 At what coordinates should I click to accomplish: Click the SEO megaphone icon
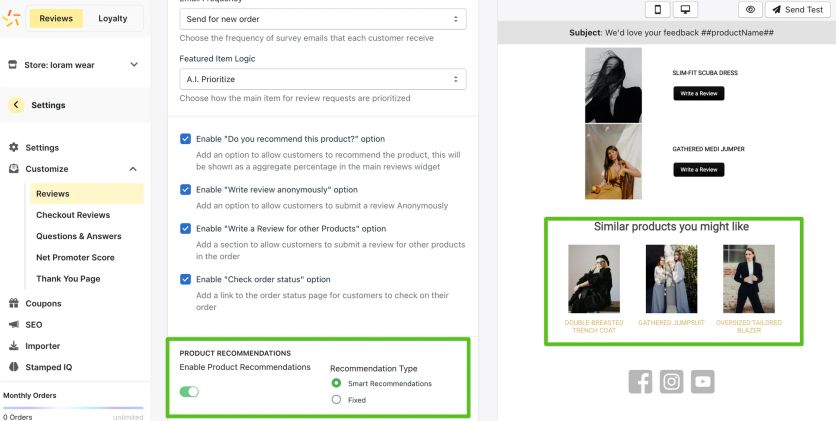pyautogui.click(x=14, y=325)
